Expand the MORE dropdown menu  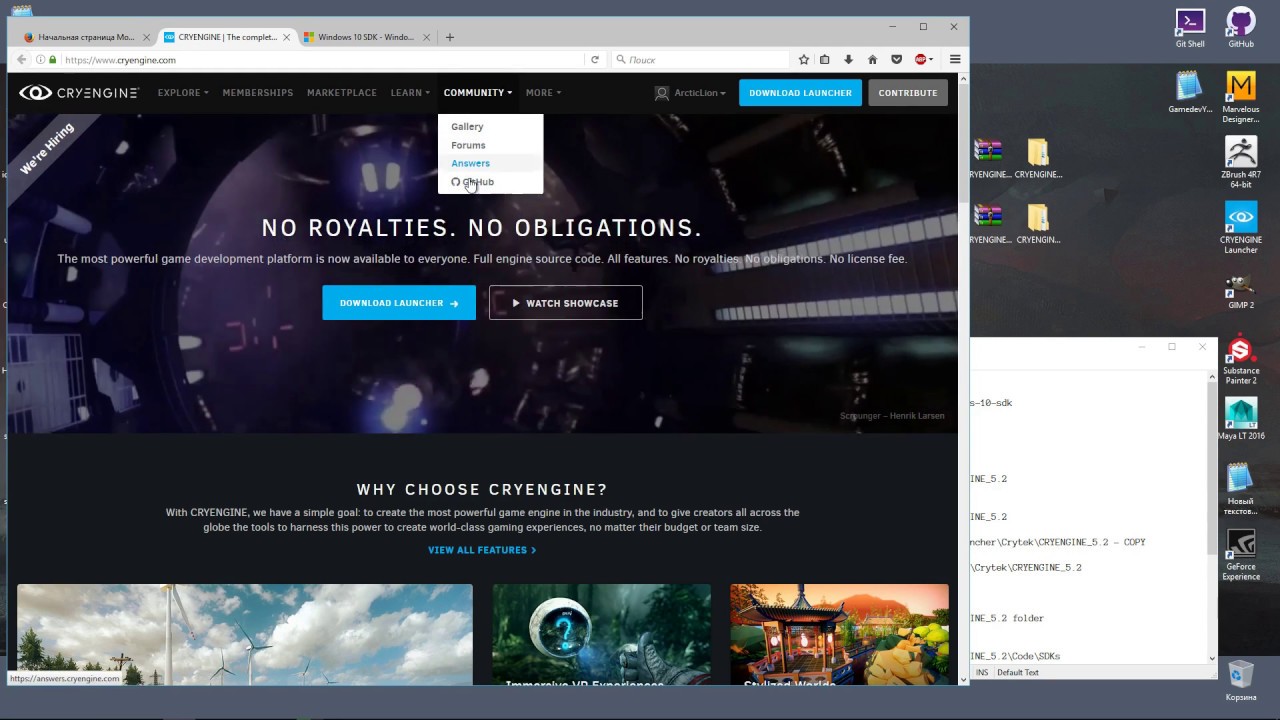pyautogui.click(x=543, y=93)
